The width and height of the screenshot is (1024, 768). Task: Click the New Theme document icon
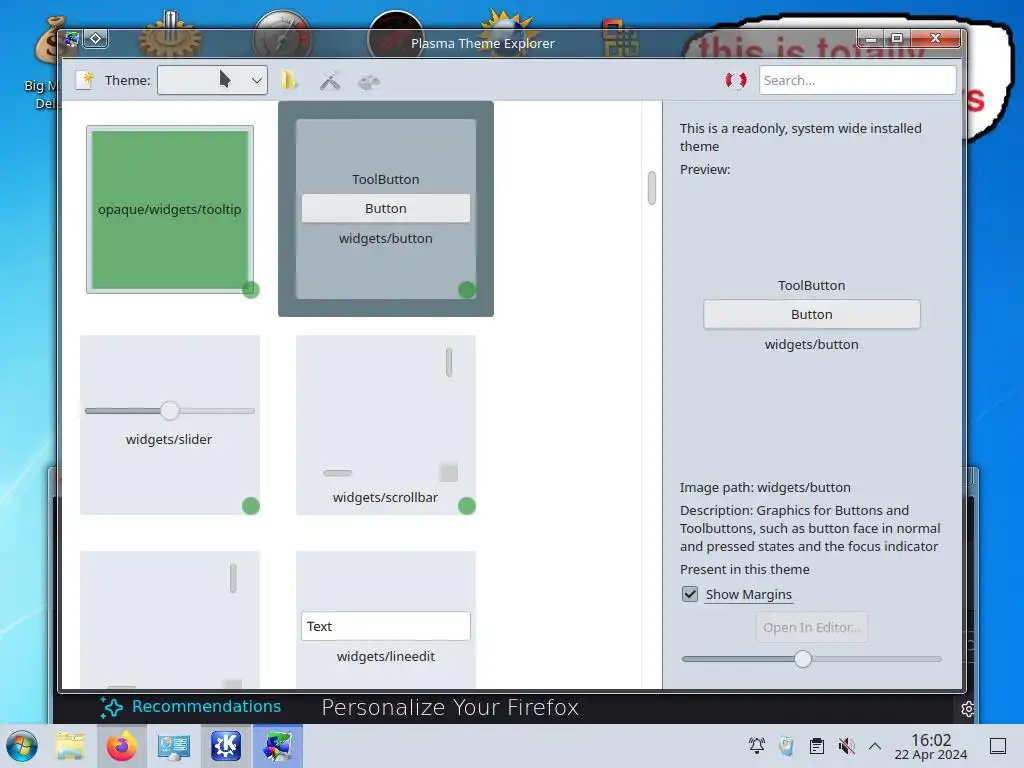click(x=85, y=80)
